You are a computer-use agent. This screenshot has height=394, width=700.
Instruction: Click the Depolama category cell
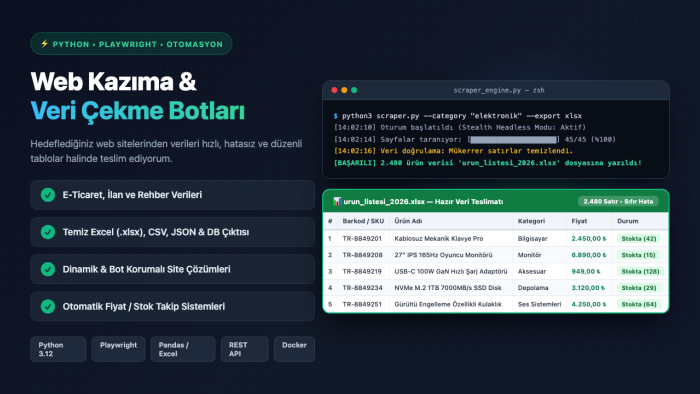pyautogui.click(x=533, y=288)
